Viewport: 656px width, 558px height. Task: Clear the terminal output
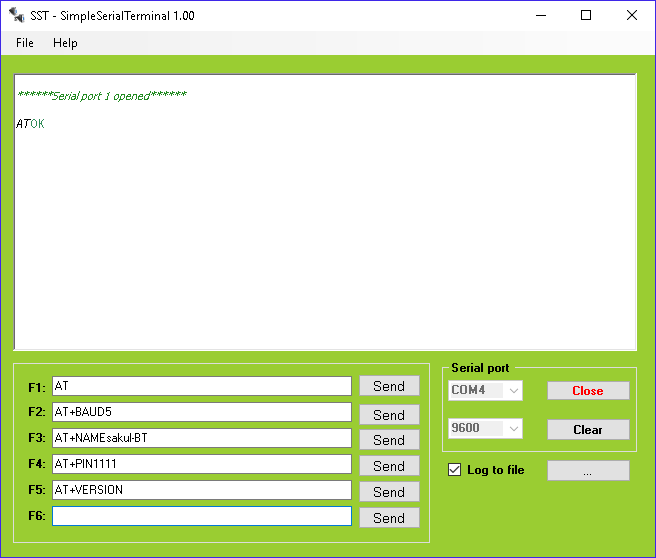tap(588, 430)
